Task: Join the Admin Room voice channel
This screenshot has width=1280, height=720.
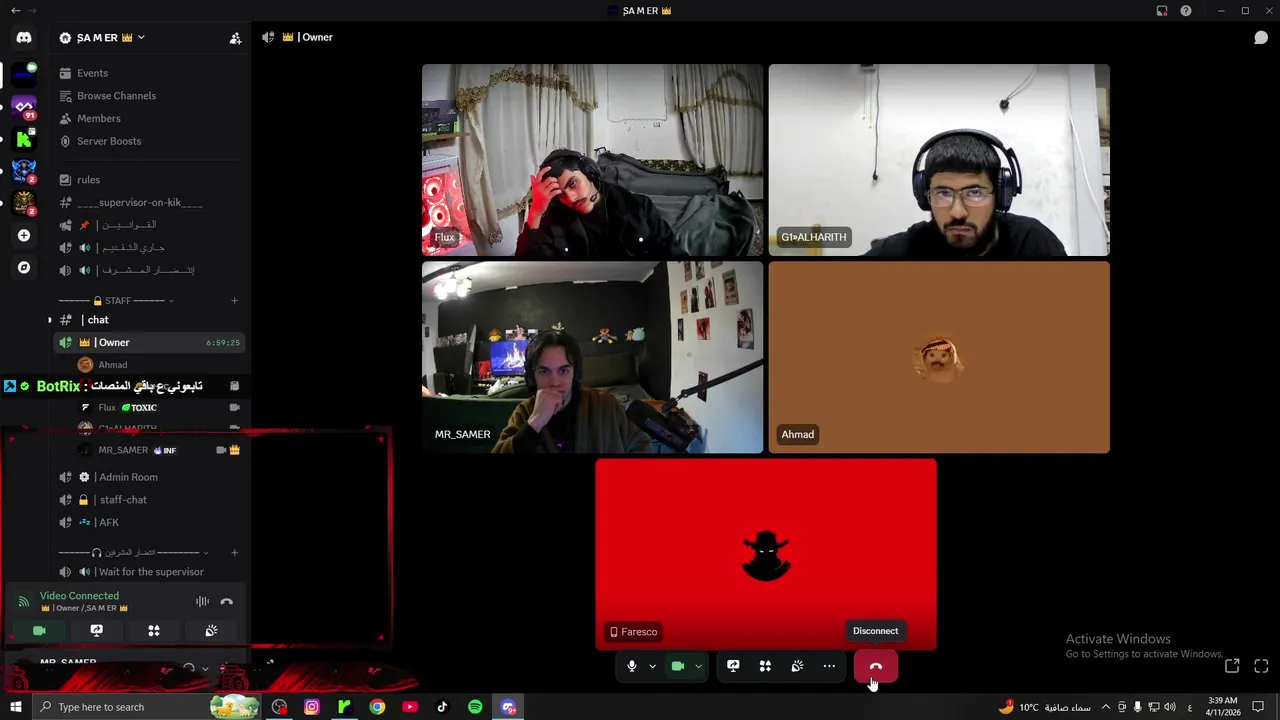Action: (x=150, y=477)
